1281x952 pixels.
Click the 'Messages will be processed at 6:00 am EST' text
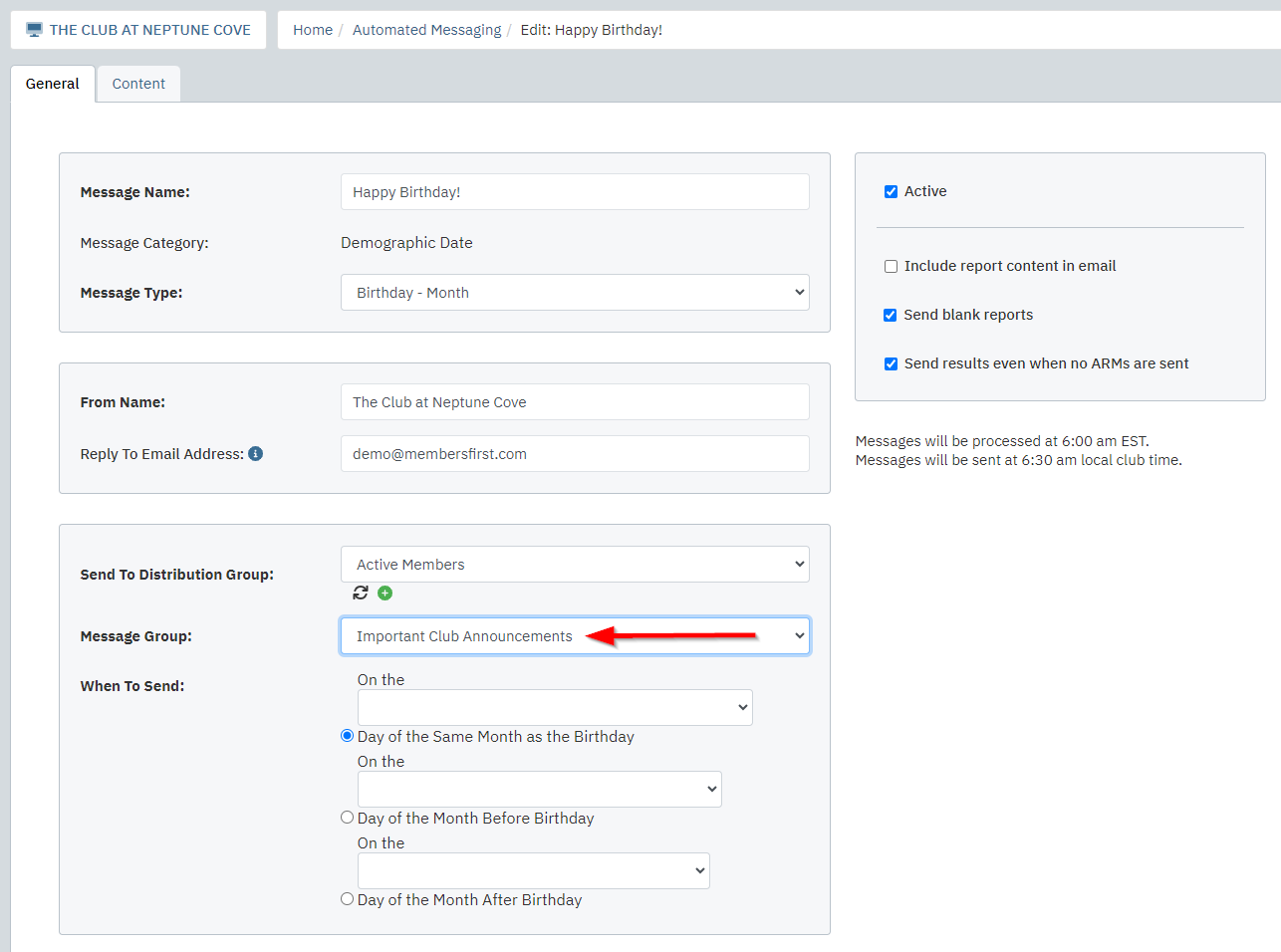(1002, 441)
